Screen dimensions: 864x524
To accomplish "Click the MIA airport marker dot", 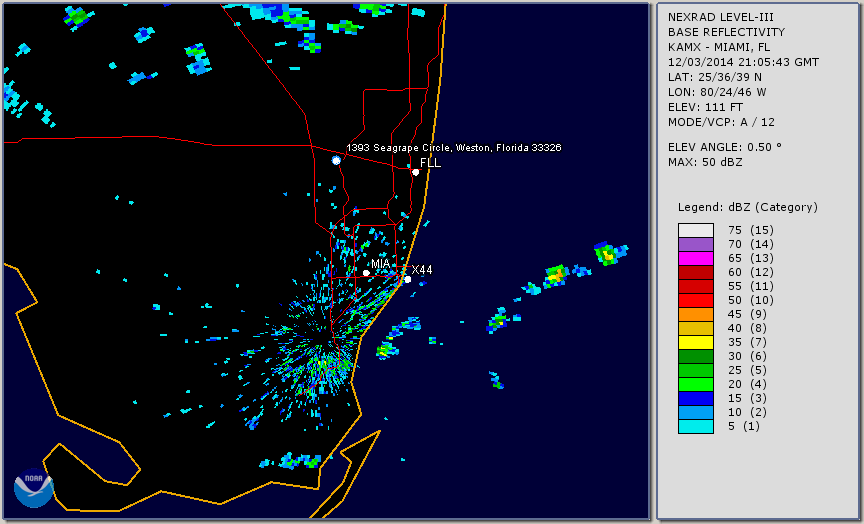I will click(366, 273).
